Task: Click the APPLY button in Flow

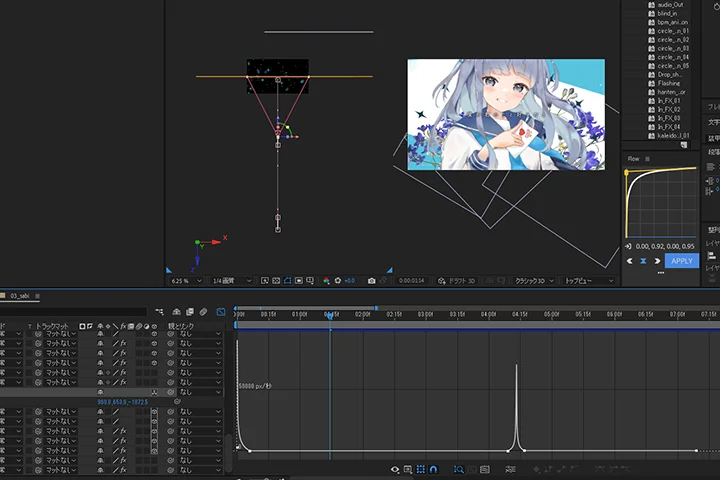Action: 682,261
